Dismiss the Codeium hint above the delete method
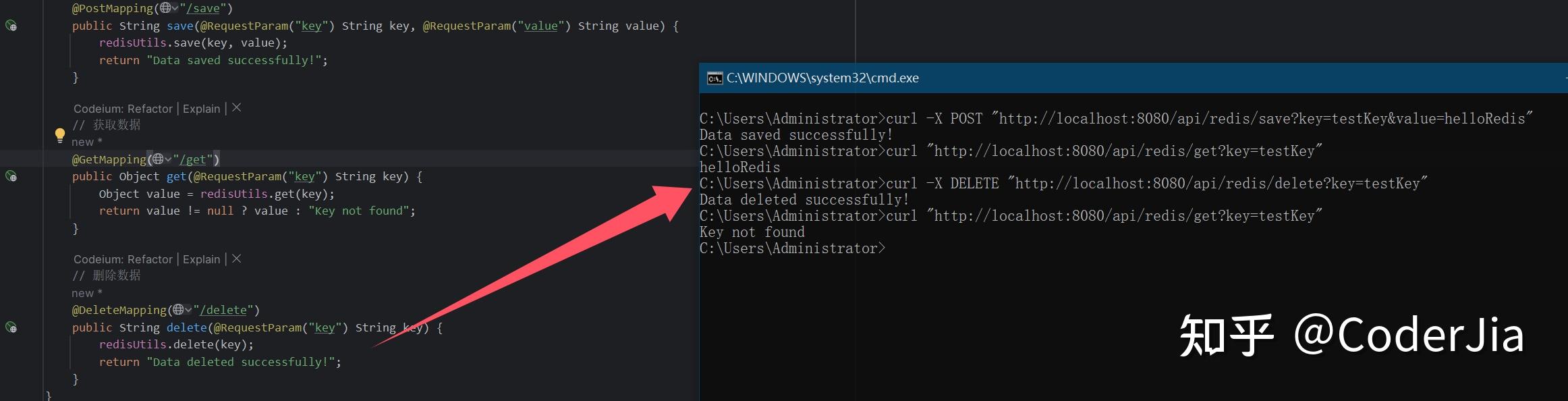This screenshot has width=1568, height=401. pos(237,259)
